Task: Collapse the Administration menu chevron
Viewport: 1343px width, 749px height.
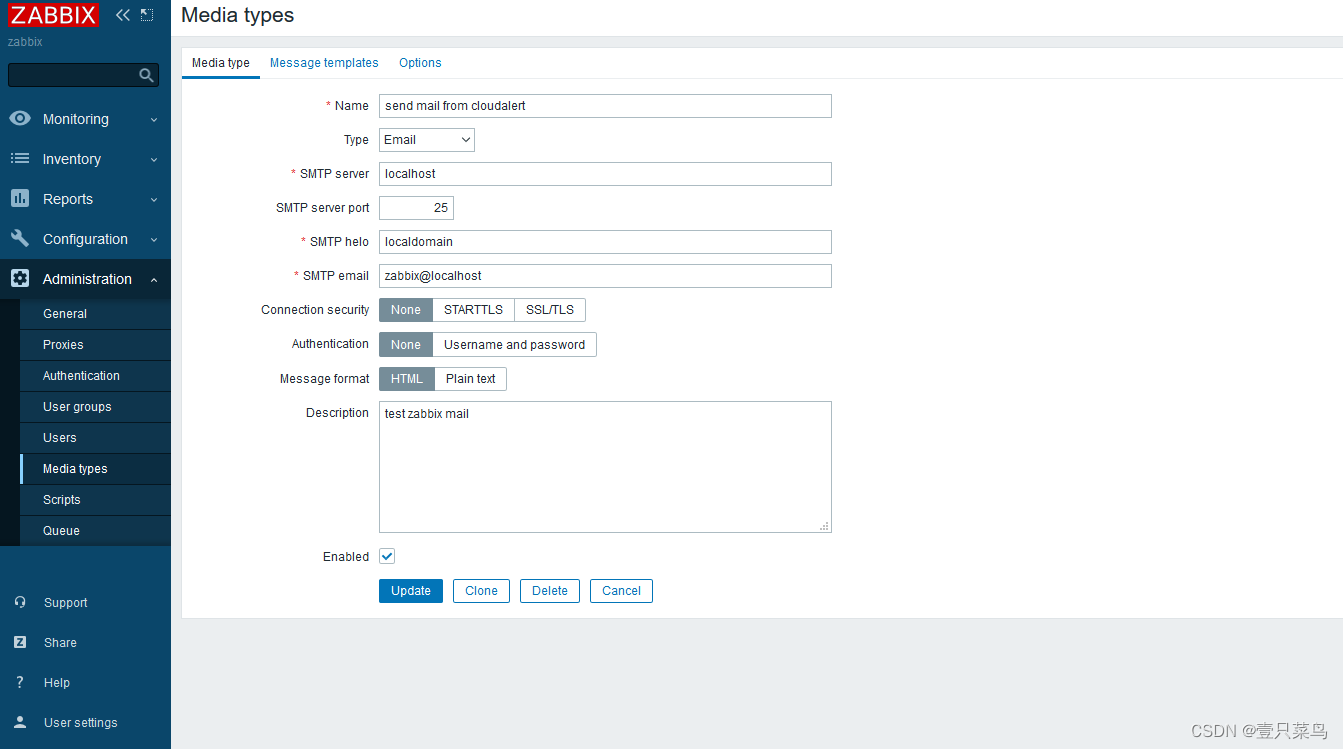Action: 154,279
